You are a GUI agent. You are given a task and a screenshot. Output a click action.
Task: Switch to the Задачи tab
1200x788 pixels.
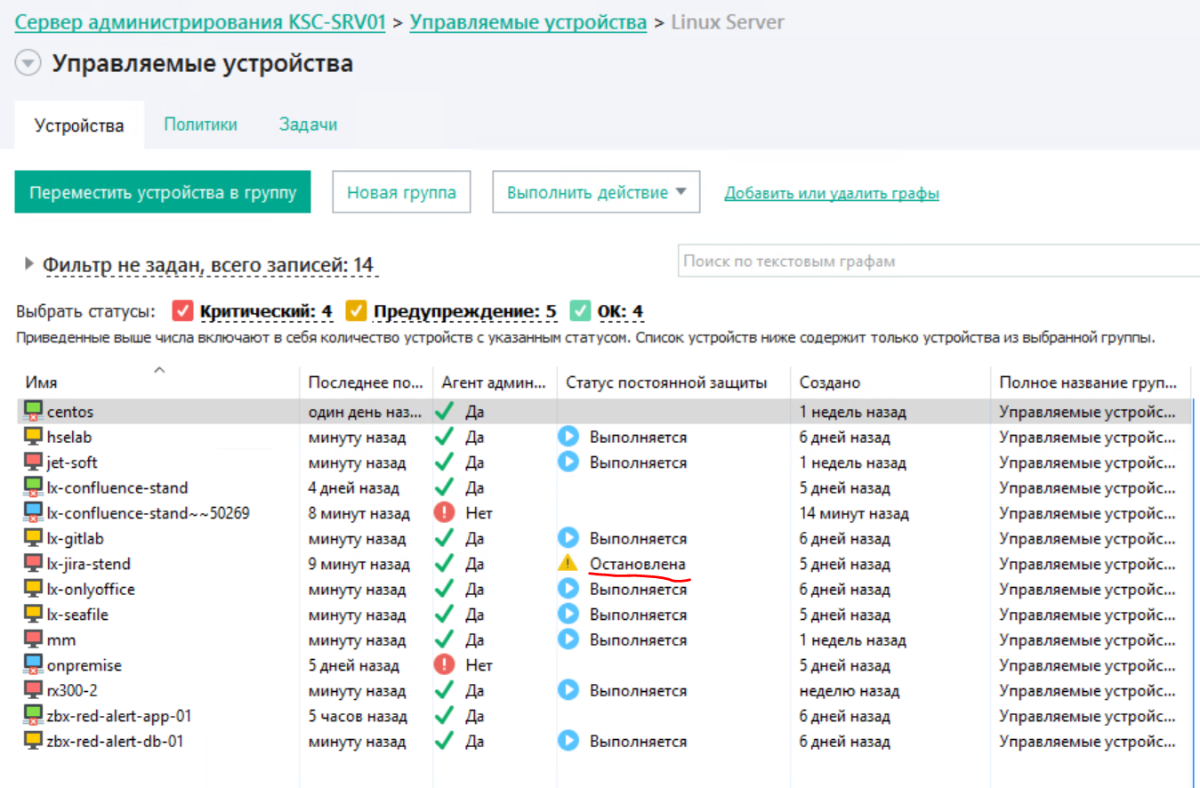pyautogui.click(x=308, y=125)
